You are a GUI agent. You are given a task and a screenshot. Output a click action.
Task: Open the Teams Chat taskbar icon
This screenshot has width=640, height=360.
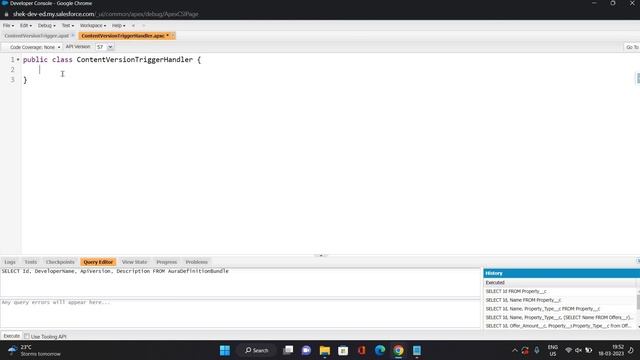coord(307,350)
